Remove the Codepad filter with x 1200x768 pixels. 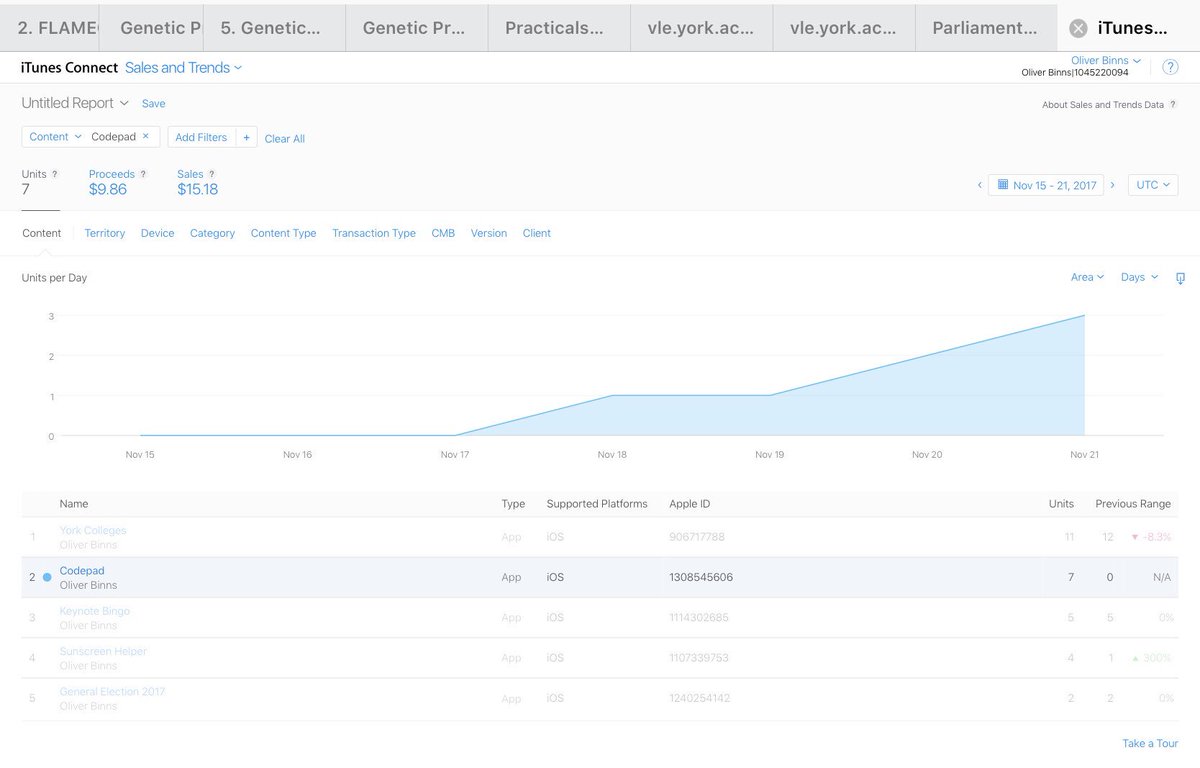145,136
